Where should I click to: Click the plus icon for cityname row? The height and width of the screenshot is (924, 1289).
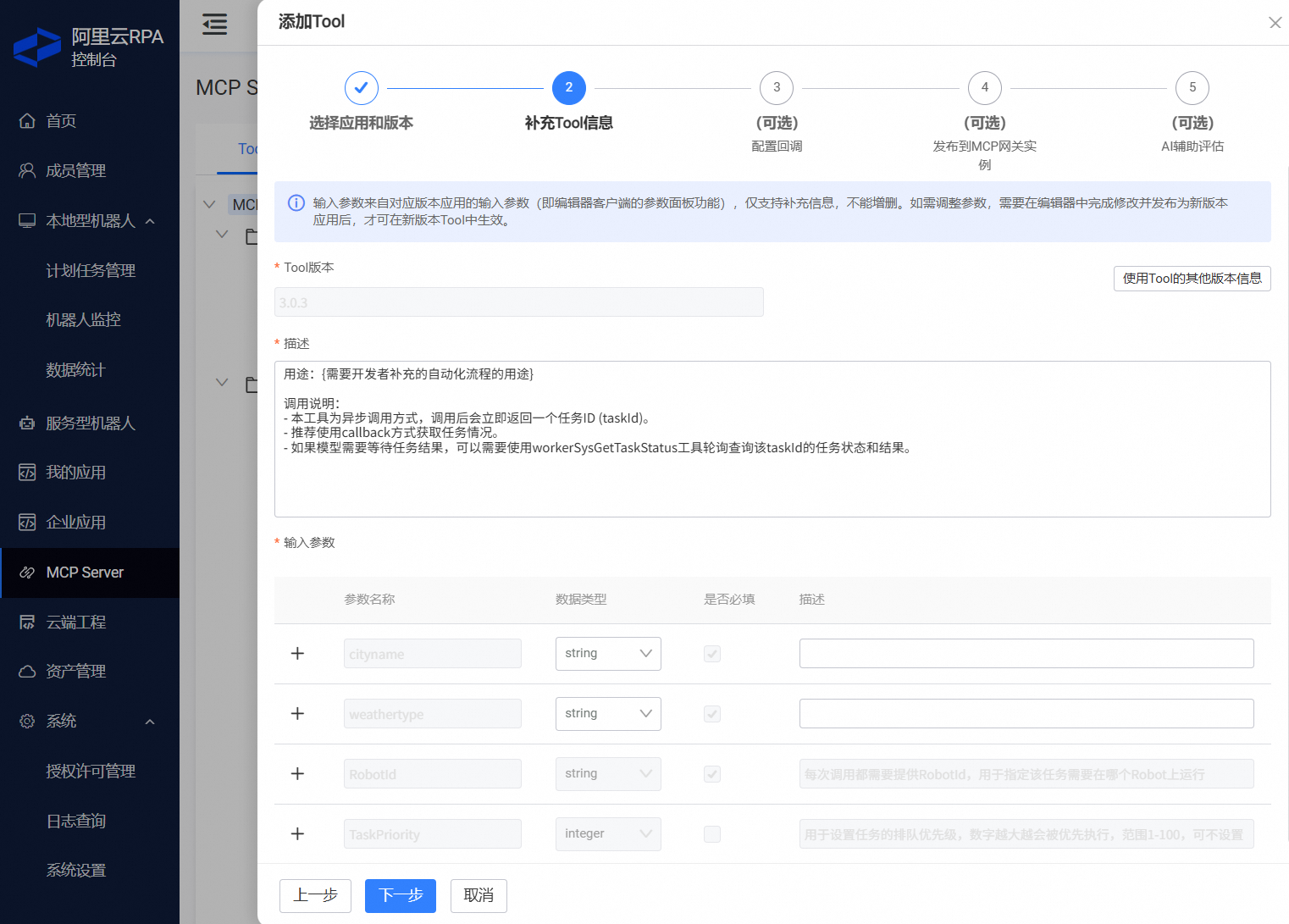[297, 654]
